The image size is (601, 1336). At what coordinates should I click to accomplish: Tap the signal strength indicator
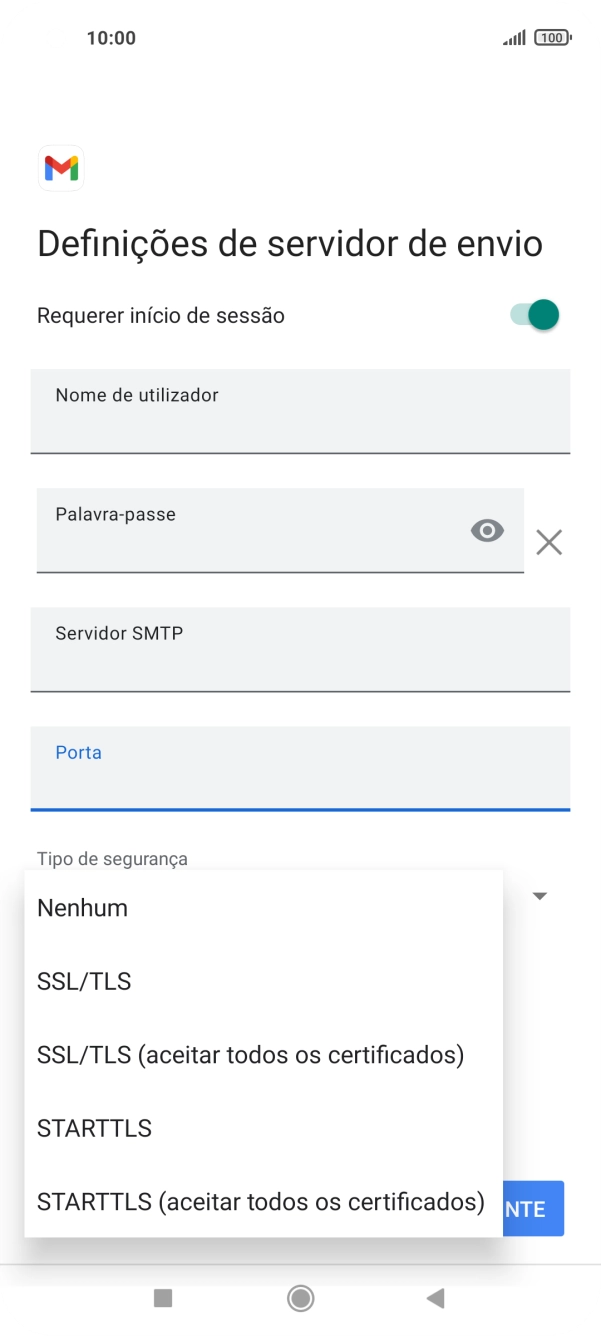click(x=513, y=37)
